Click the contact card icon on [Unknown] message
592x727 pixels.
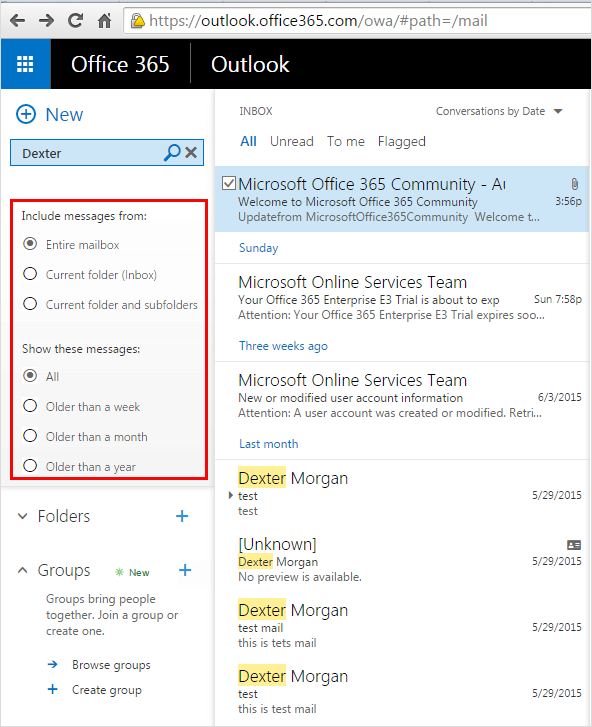click(574, 545)
